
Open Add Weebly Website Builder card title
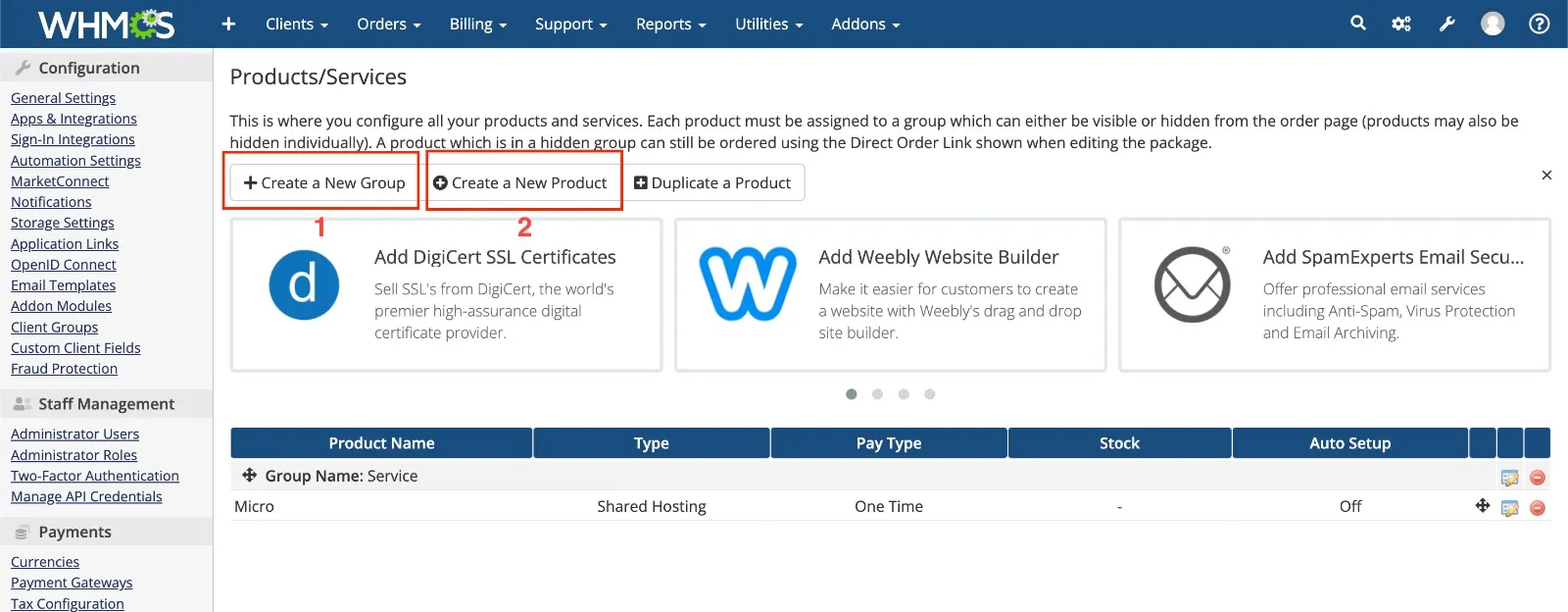click(939, 257)
